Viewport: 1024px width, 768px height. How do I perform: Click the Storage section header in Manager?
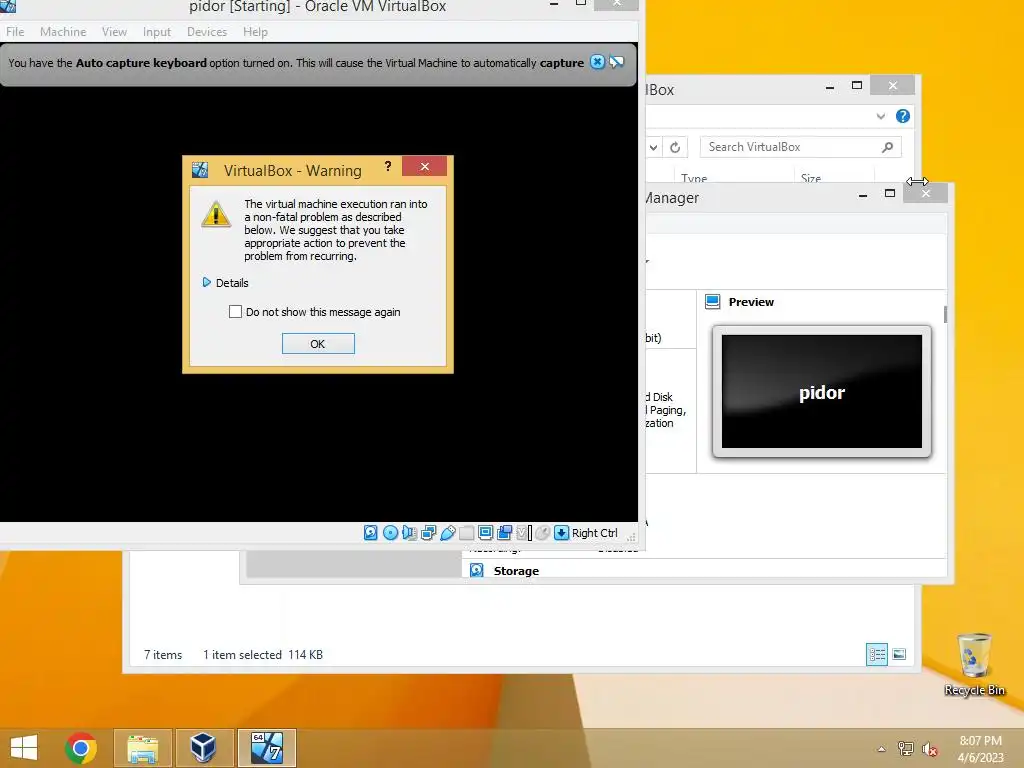pos(516,571)
